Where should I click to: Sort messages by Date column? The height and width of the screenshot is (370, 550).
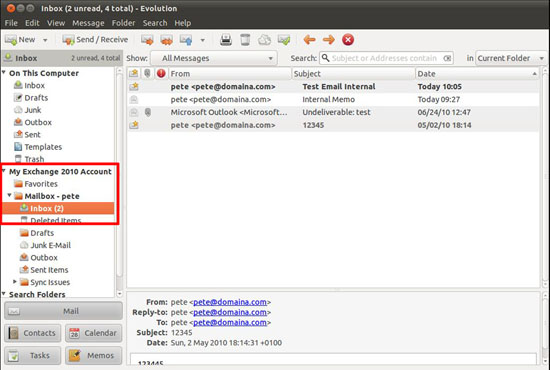477,74
